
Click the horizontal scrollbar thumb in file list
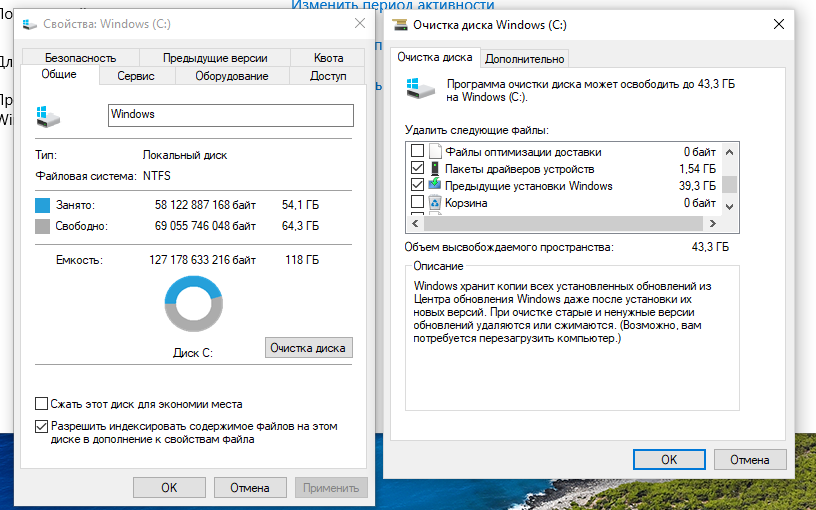(564, 223)
